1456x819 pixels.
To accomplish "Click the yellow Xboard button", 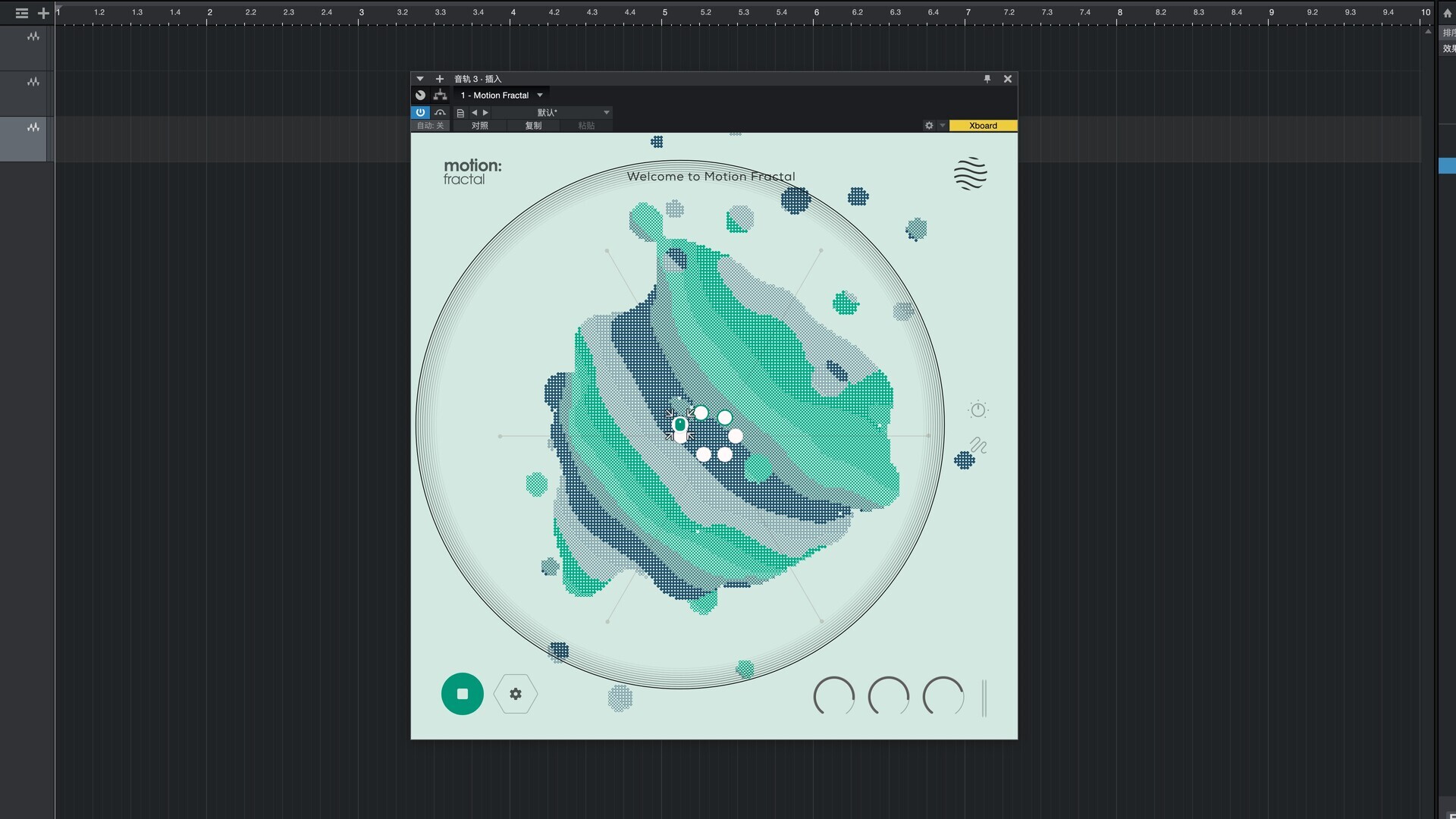I will click(983, 126).
